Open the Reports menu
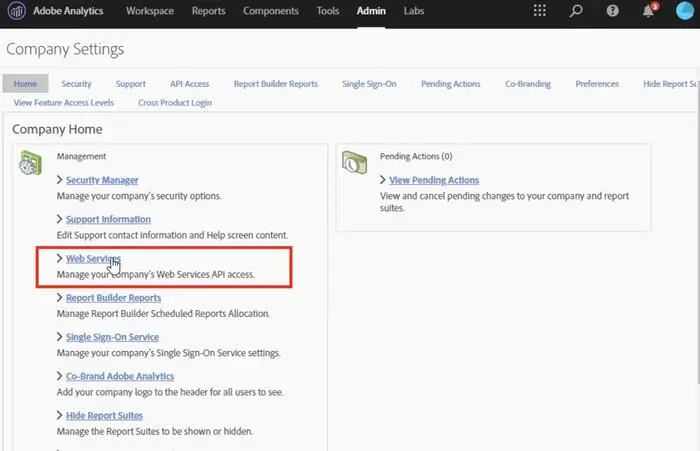700x451 pixels. [208, 11]
